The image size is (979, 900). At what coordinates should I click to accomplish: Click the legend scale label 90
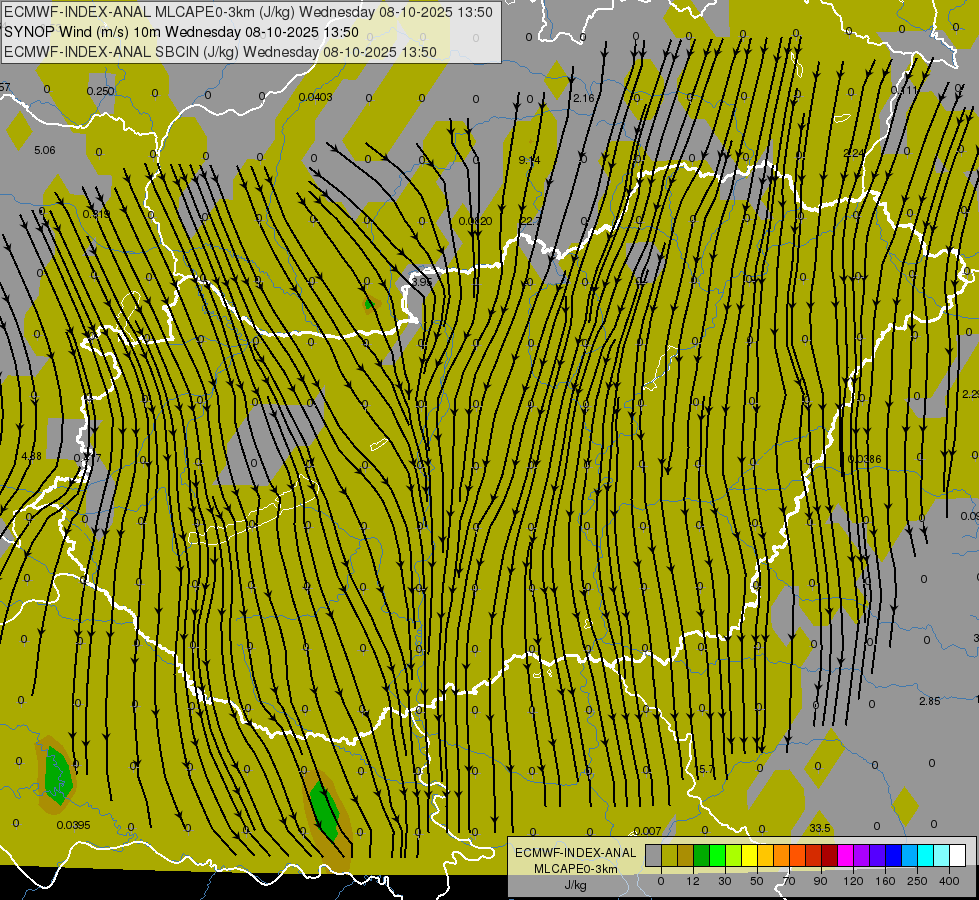pos(820,881)
